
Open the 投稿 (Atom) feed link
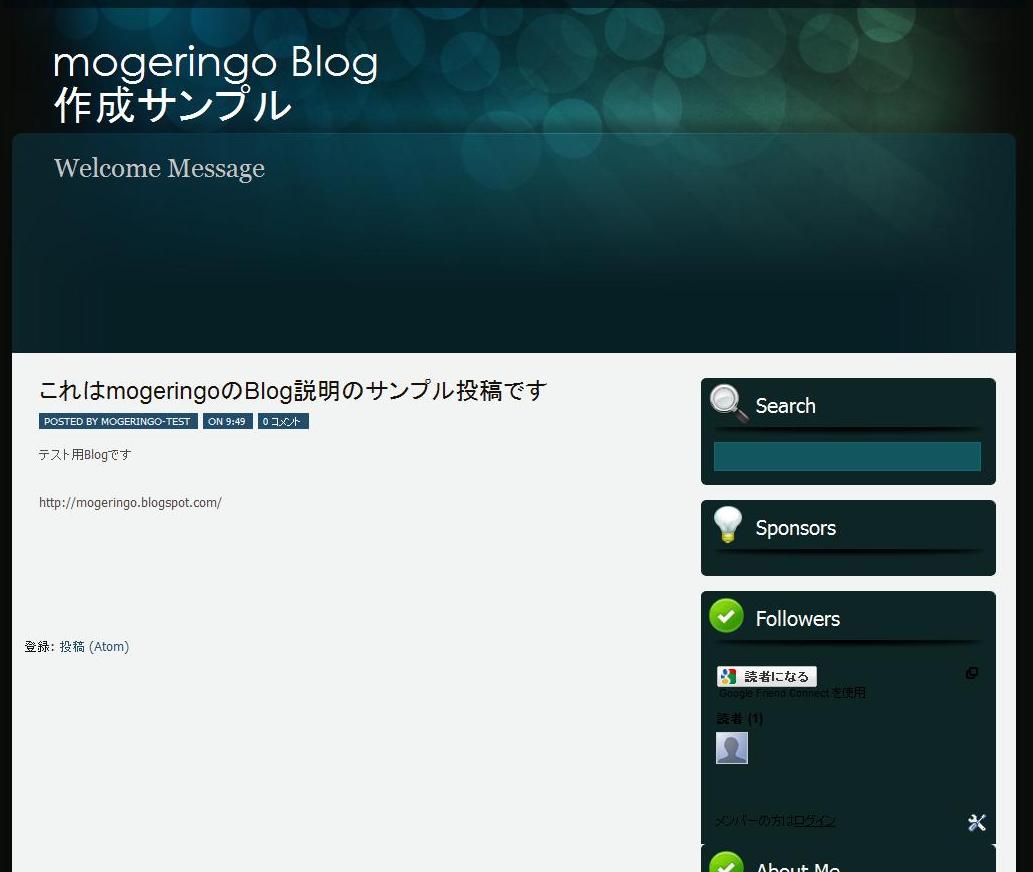point(94,647)
